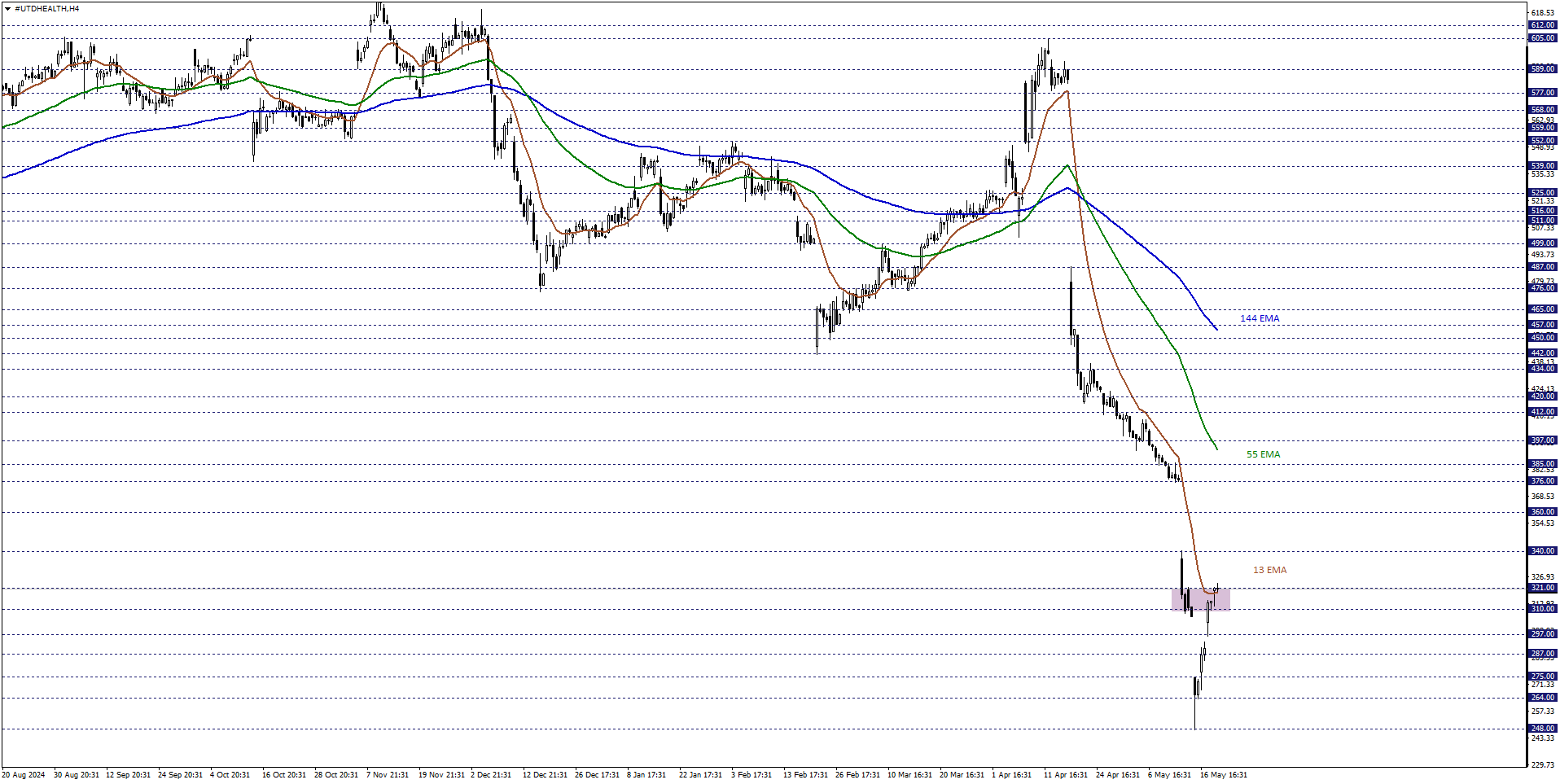Screen dimensions: 1560x784
Task: Click the 321.00 price level label
Action: [1543, 588]
